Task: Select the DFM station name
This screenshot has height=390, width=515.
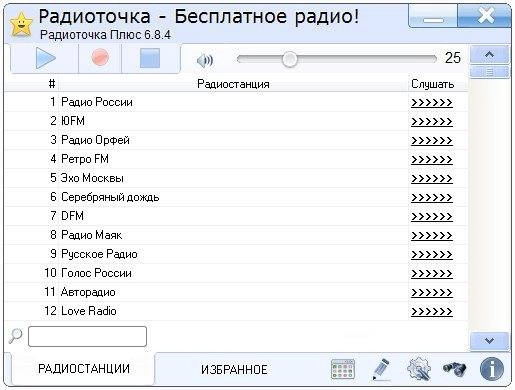Action: 72,216
